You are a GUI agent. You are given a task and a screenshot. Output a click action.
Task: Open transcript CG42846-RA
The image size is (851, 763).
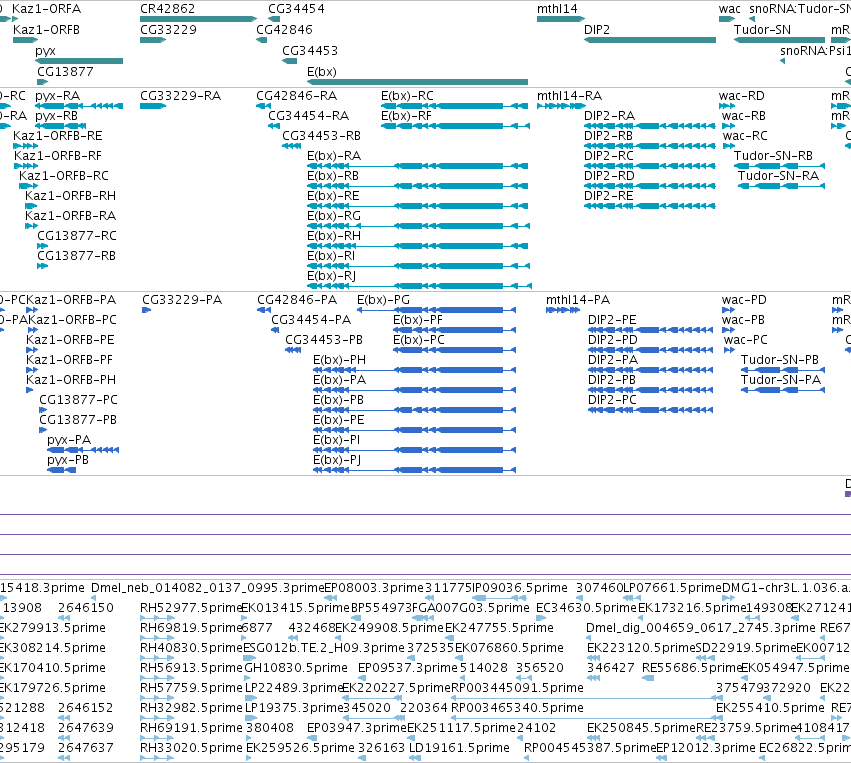click(296, 96)
